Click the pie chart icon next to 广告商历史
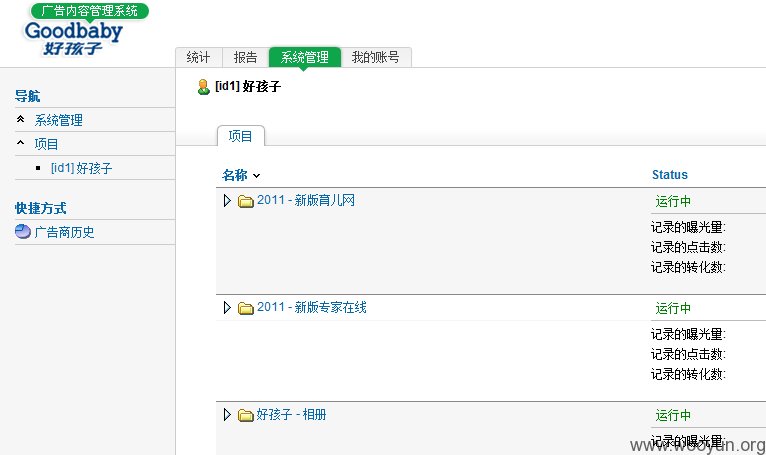The height and width of the screenshot is (455, 766). [x=22, y=231]
